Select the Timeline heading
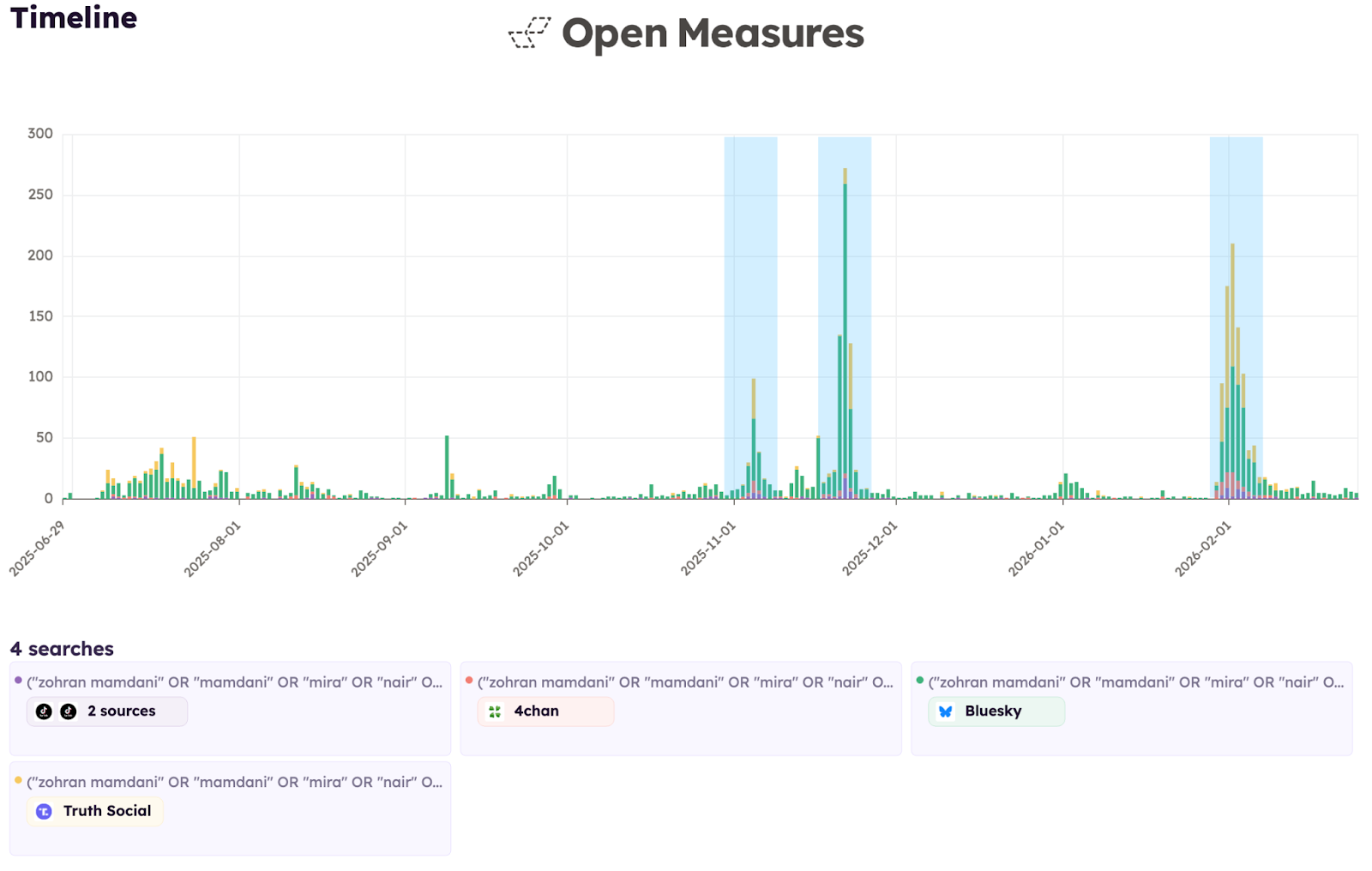The height and width of the screenshot is (871, 1372). (73, 18)
